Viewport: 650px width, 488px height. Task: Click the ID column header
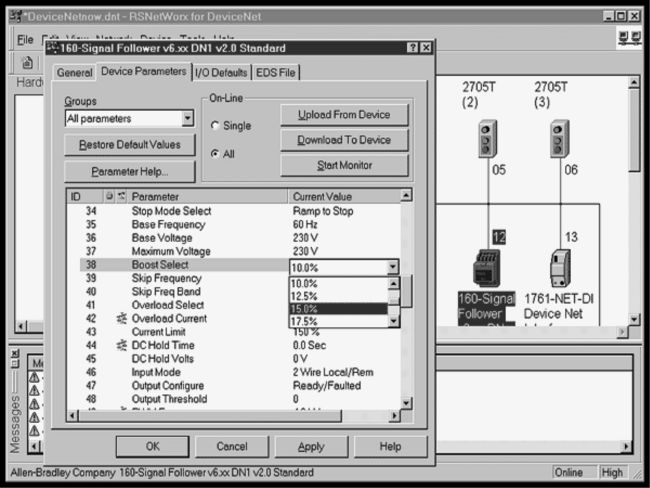[x=85, y=196]
